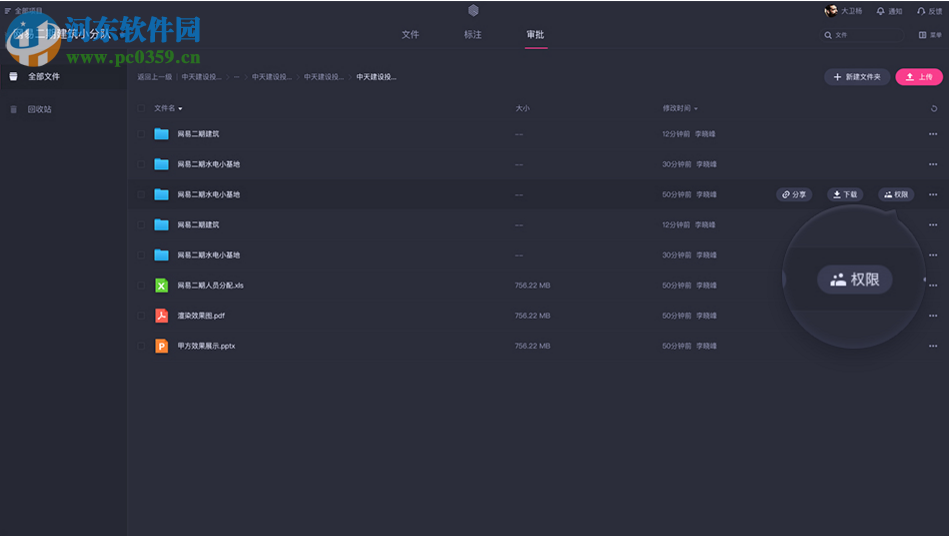Open the 菜单 layout icon
Image resolution: width=949 pixels, height=536 pixels.
tap(922, 35)
